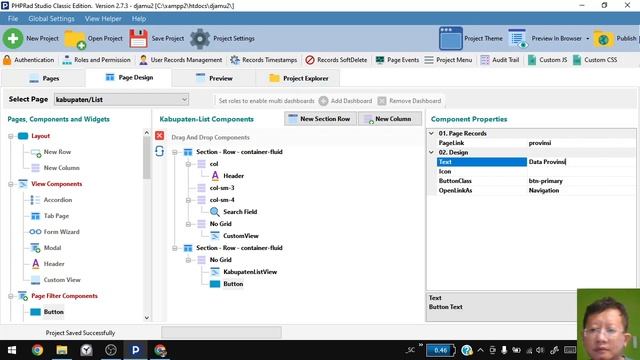
Task: Select KabupatenListView in component tree
Action: (250, 272)
